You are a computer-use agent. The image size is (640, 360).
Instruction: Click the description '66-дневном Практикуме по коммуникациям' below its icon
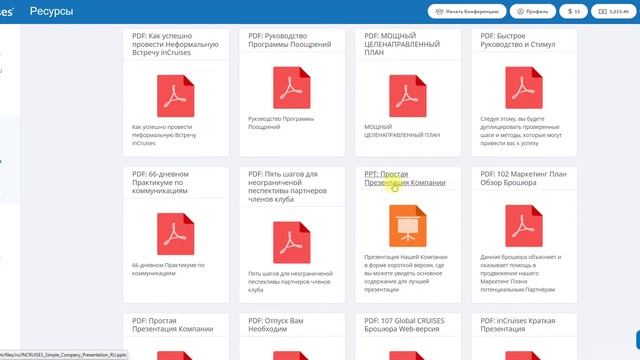pyautogui.click(x=168, y=269)
